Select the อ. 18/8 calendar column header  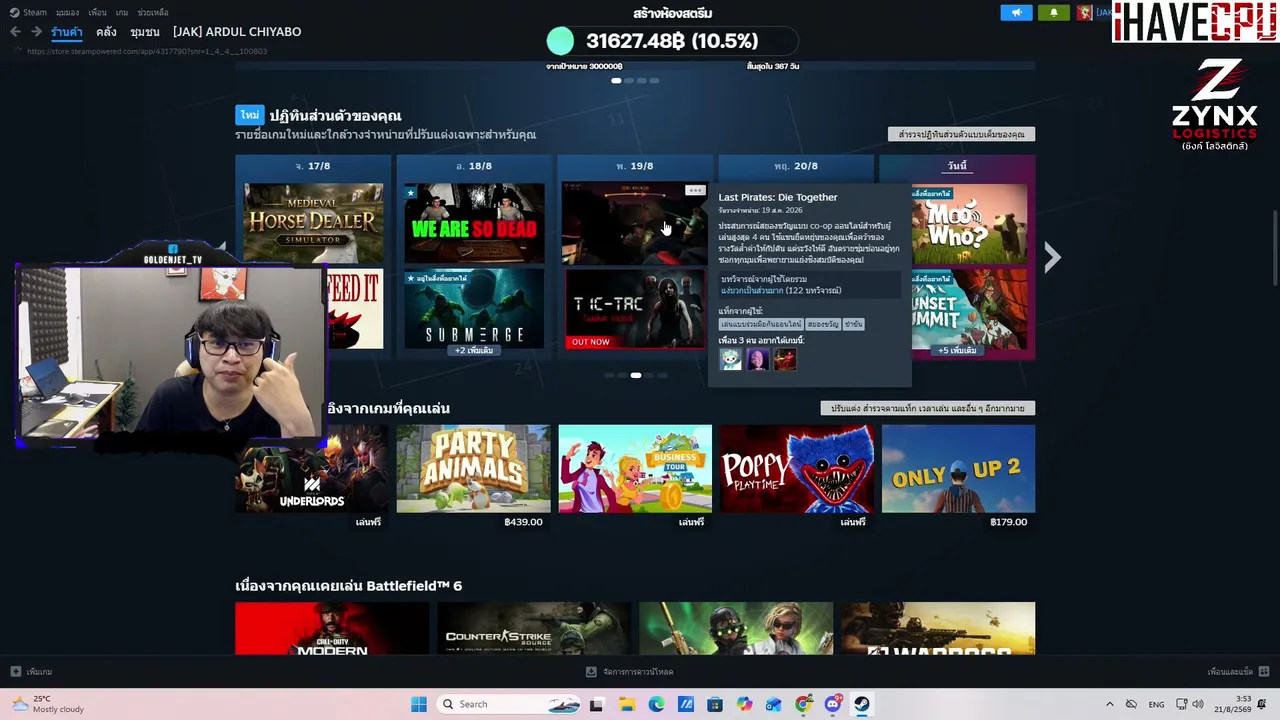(474, 166)
